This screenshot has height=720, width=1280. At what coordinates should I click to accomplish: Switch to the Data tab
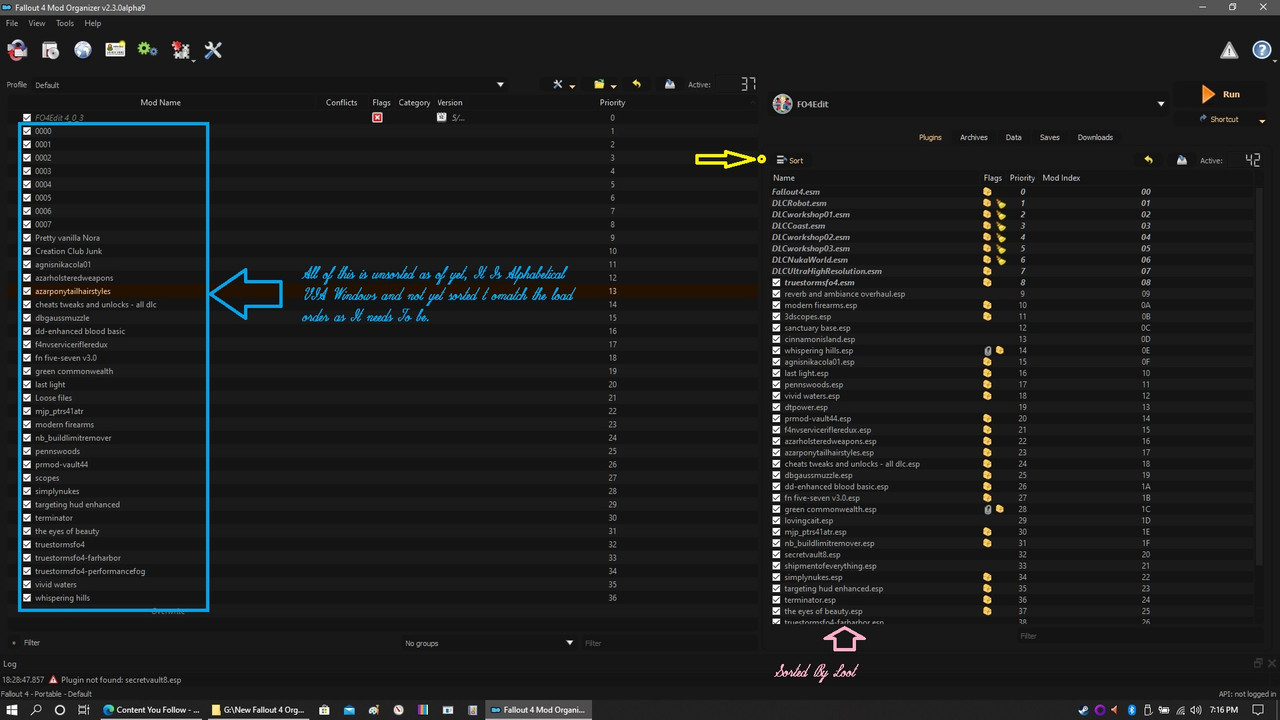[1013, 137]
